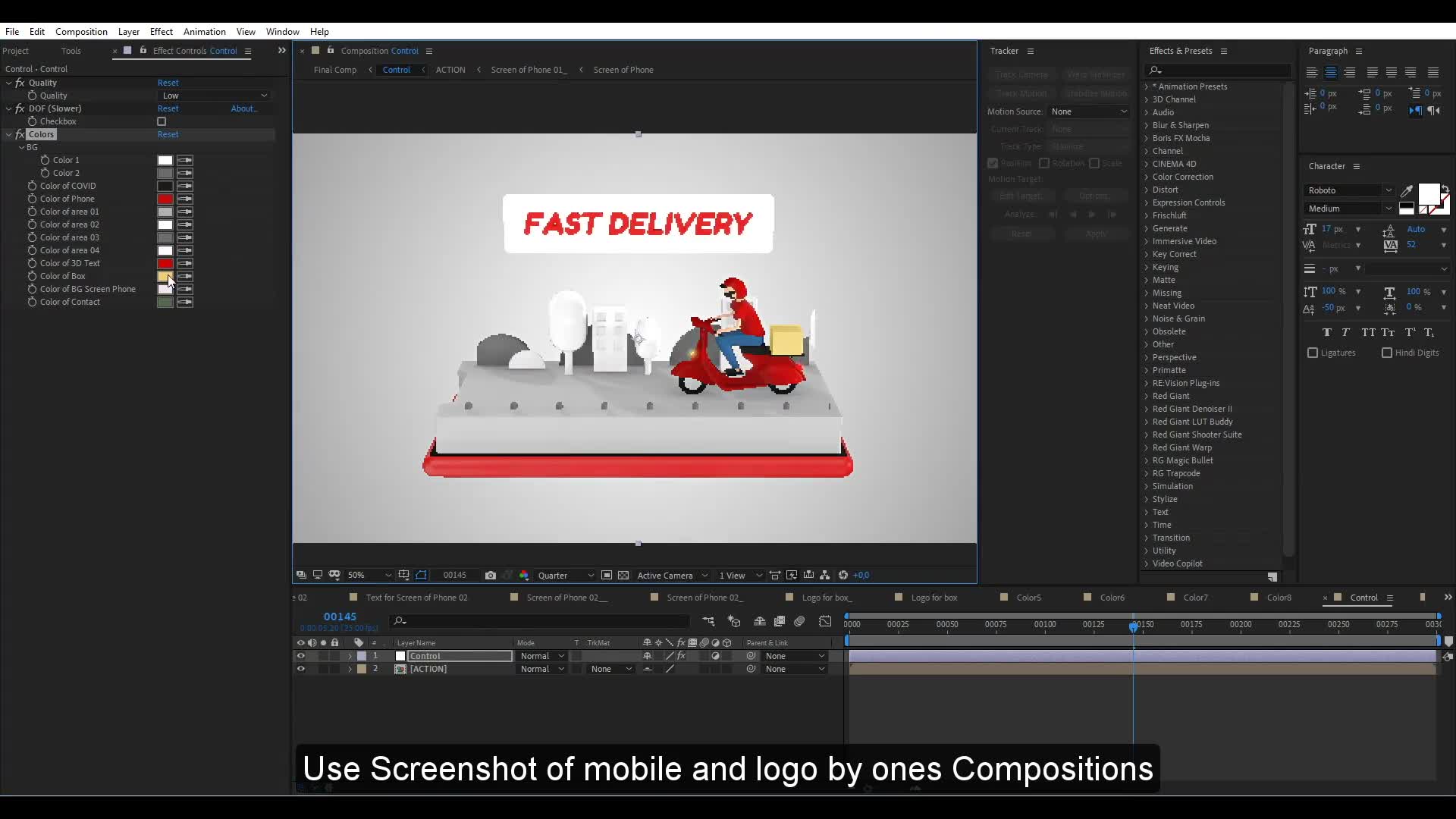Enable DOF Slower effect checkbox
Image resolution: width=1456 pixels, height=819 pixels.
[161, 121]
